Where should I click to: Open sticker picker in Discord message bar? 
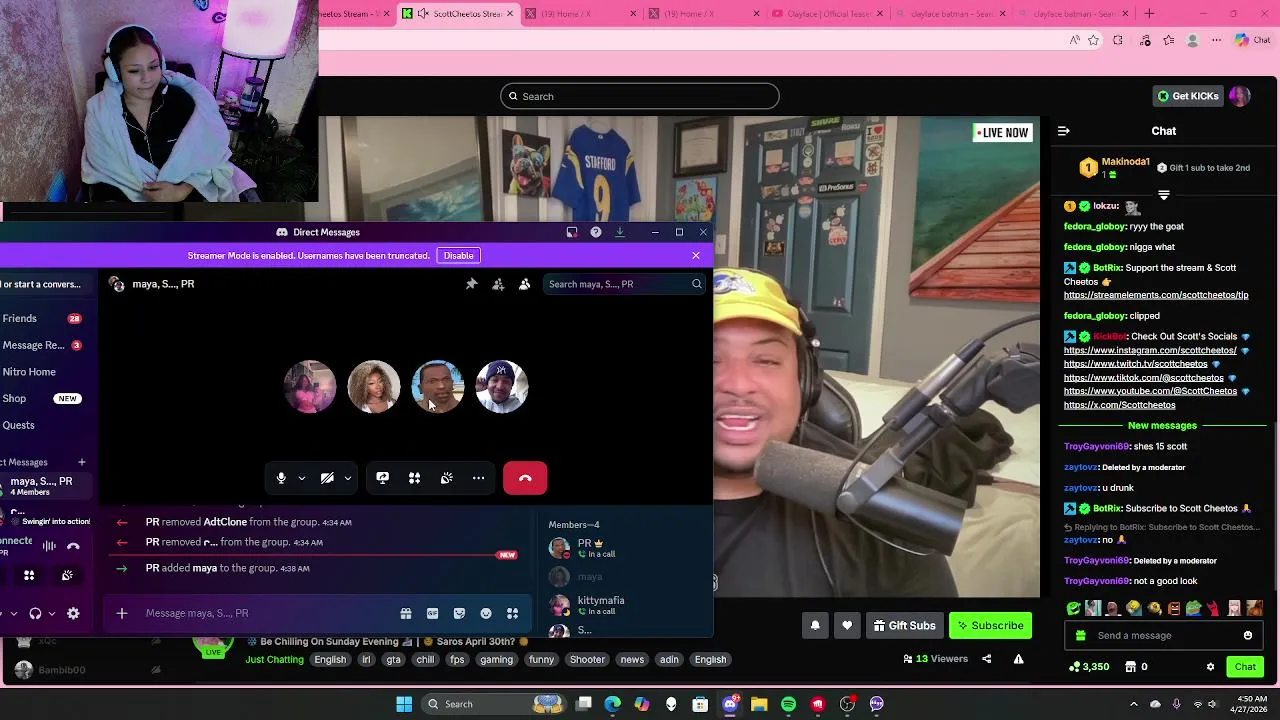coord(459,613)
